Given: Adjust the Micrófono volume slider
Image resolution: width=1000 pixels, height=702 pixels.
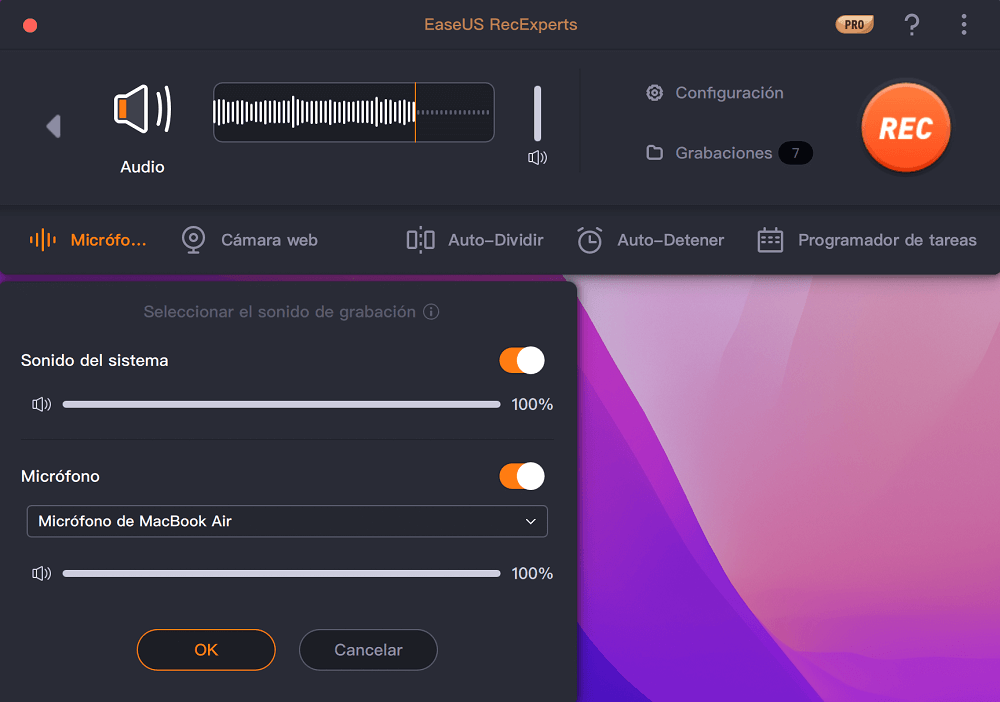Looking at the screenshot, I should tap(281, 573).
